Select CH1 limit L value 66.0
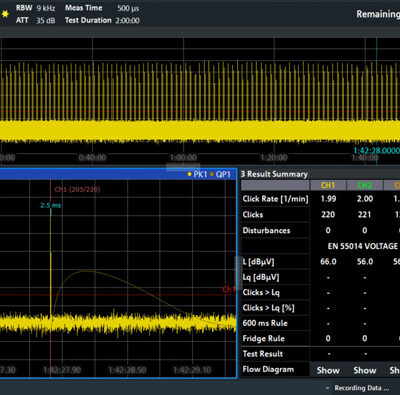This screenshot has height=395, width=400. pyautogui.click(x=328, y=262)
